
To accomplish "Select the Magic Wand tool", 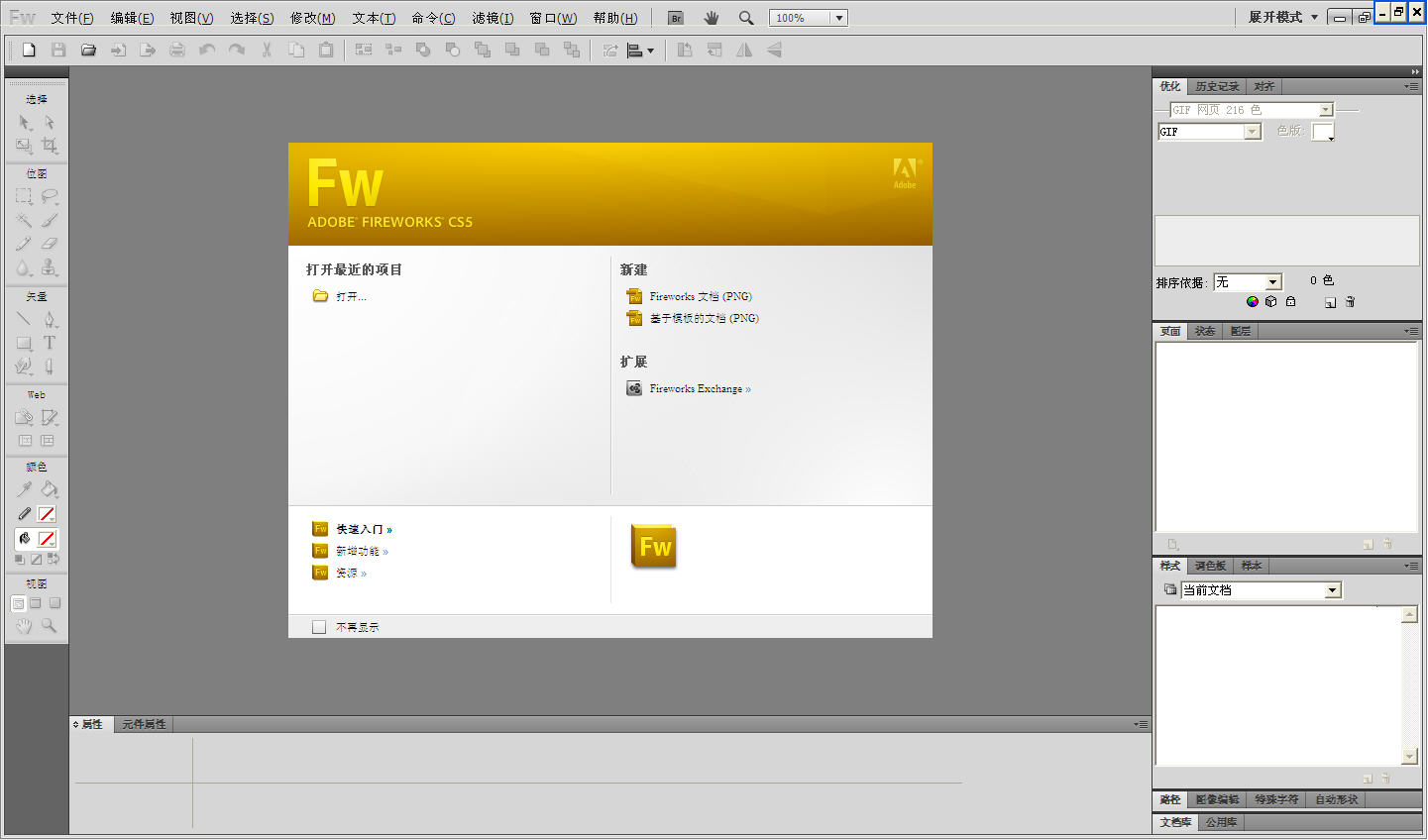I will (22, 220).
